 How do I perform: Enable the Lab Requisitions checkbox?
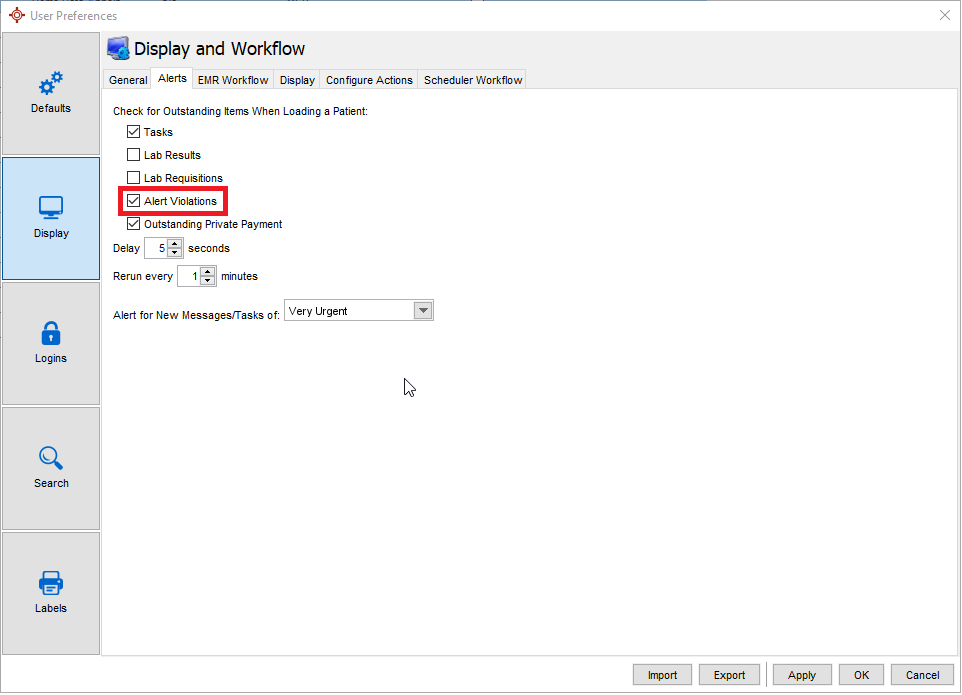pos(134,178)
